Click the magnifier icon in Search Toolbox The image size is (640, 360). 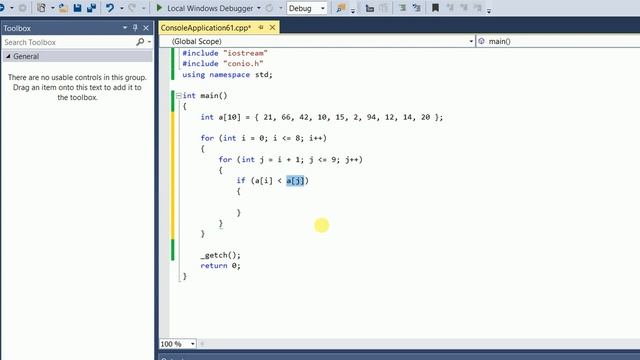point(140,42)
